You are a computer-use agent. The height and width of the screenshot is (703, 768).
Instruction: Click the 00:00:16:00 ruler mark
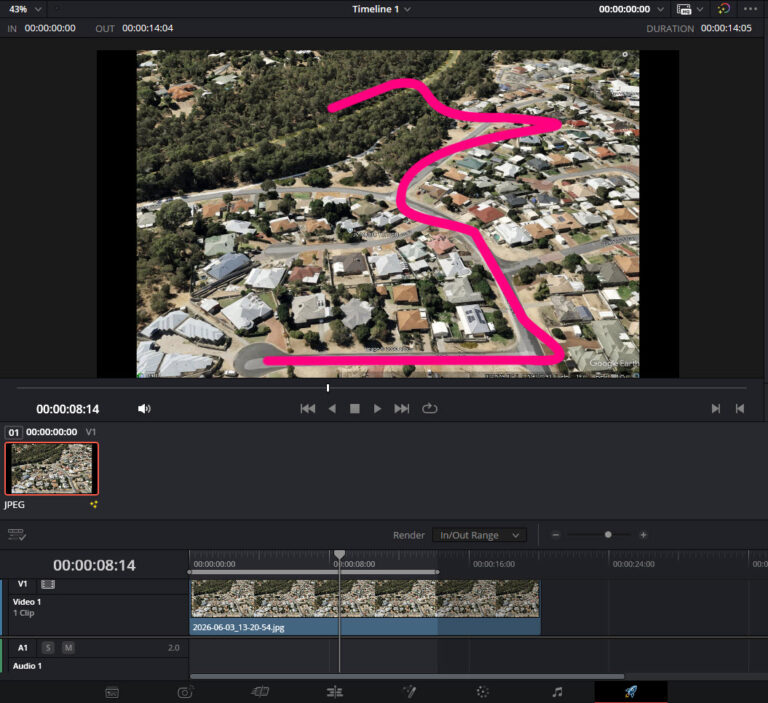coord(494,564)
